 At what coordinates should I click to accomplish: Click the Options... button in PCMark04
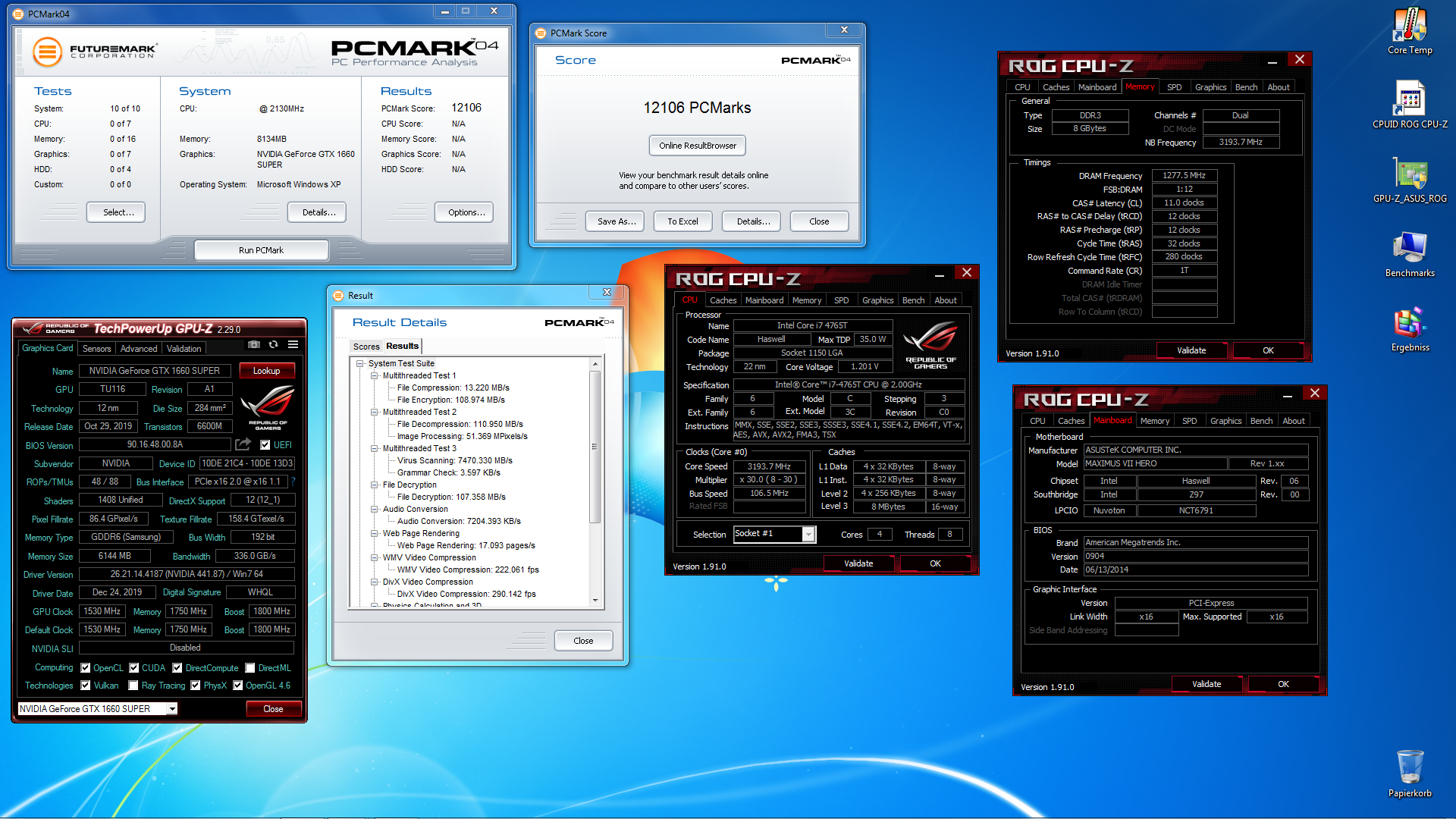point(465,212)
